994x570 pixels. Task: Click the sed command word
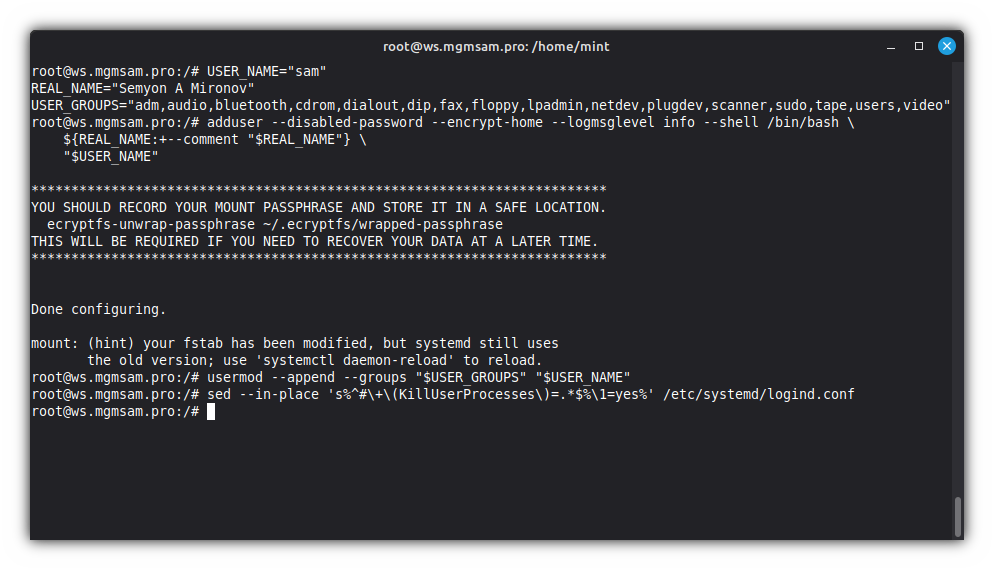218,394
